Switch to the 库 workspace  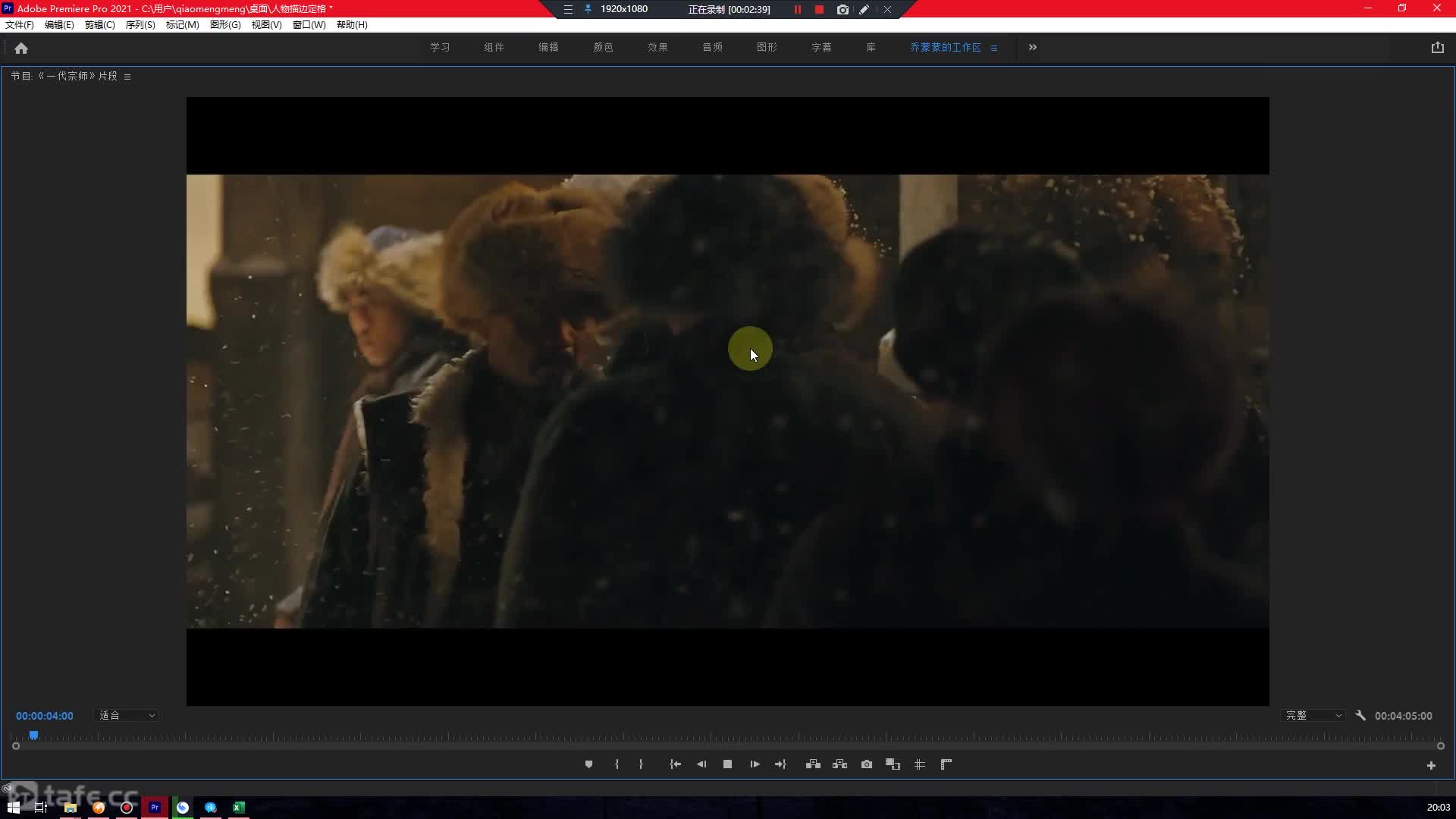tap(871, 47)
